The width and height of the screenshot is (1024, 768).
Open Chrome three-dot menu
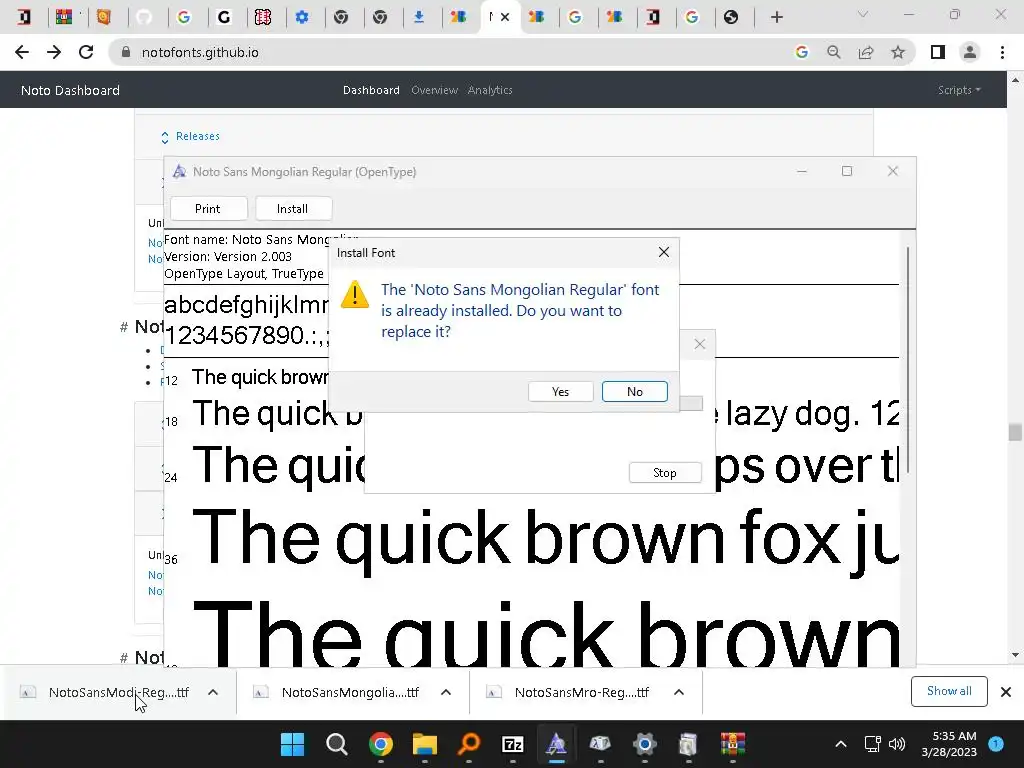tap(1002, 52)
